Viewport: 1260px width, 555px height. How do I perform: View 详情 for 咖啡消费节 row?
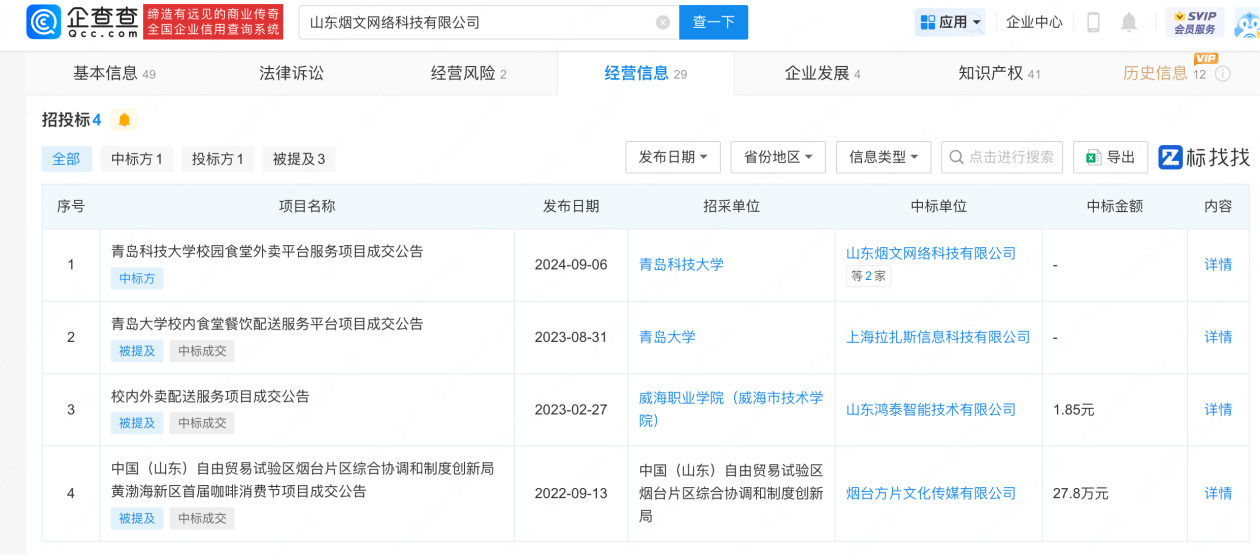(1218, 493)
